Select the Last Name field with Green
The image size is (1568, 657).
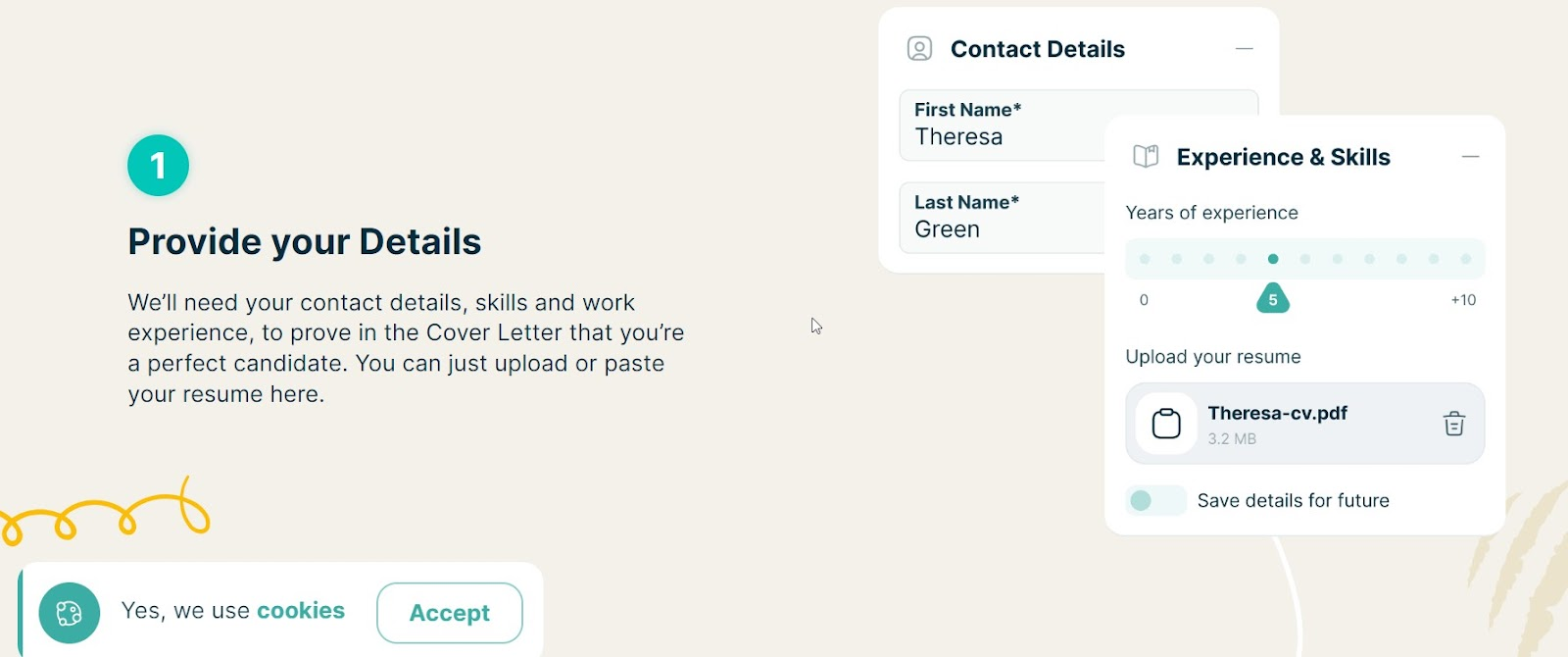pos(1002,218)
